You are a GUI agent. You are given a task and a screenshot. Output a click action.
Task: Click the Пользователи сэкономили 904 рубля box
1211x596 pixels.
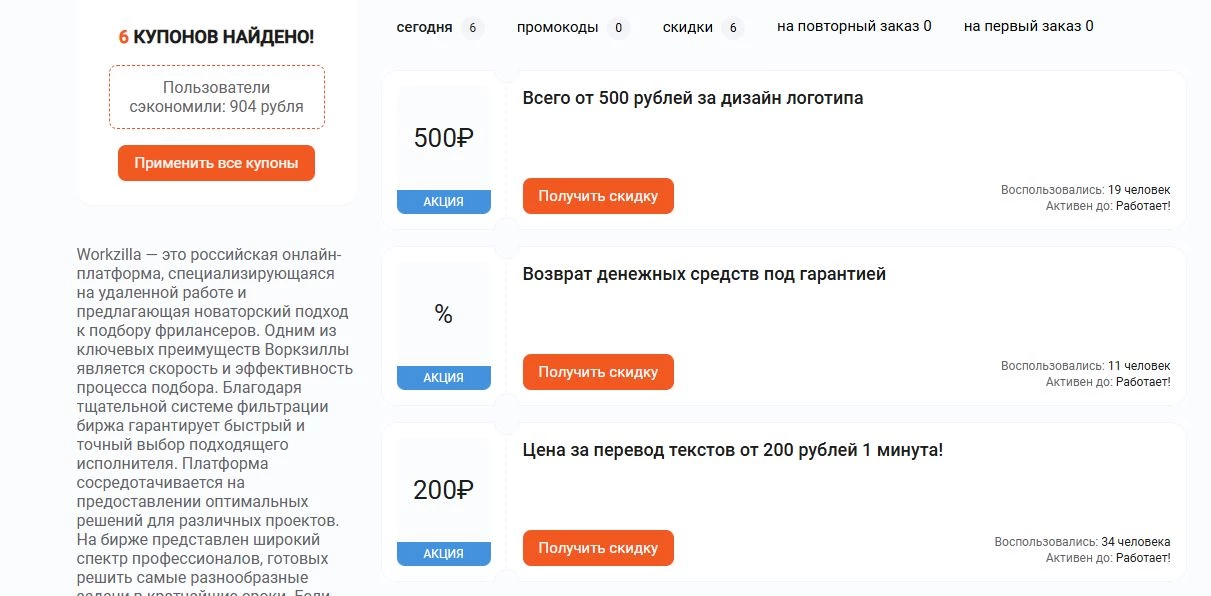(216, 96)
